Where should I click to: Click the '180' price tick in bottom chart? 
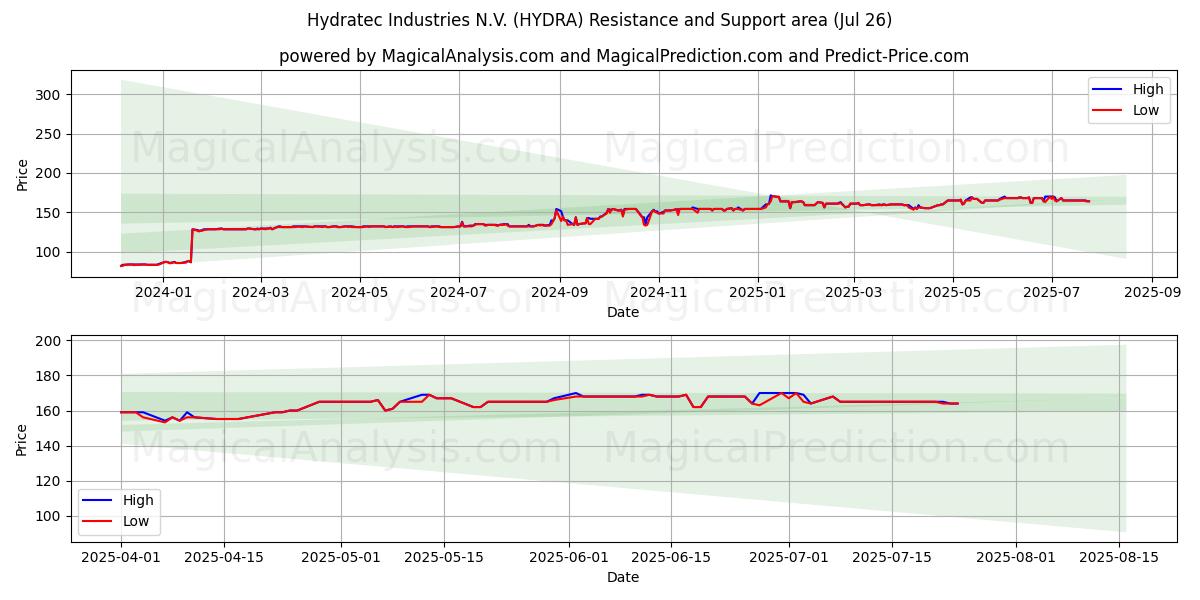click(50, 376)
